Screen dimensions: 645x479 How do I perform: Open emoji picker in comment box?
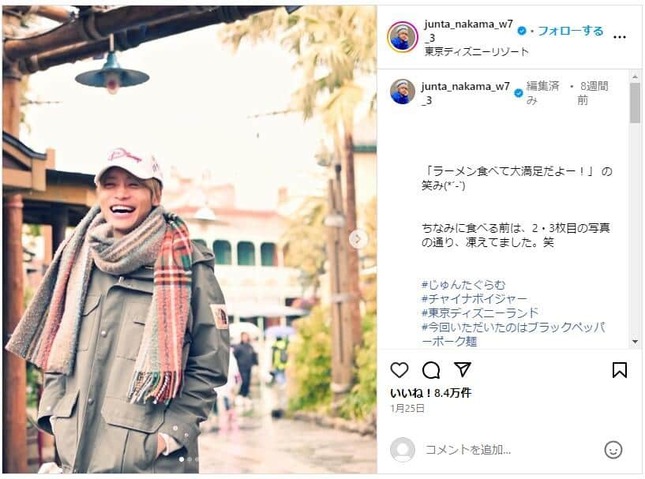pos(613,449)
